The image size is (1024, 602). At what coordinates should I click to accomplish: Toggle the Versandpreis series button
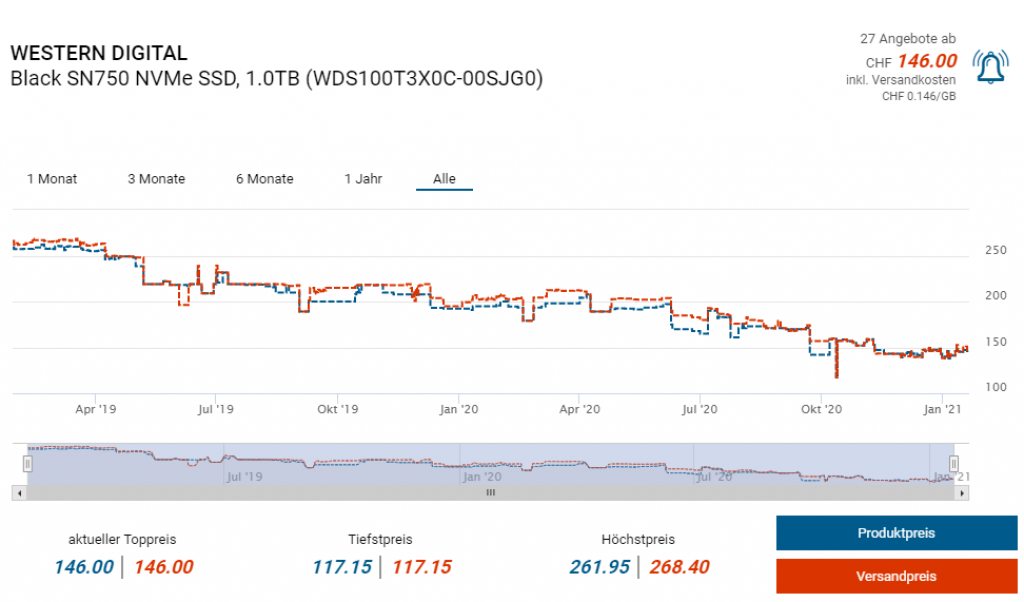point(896,577)
